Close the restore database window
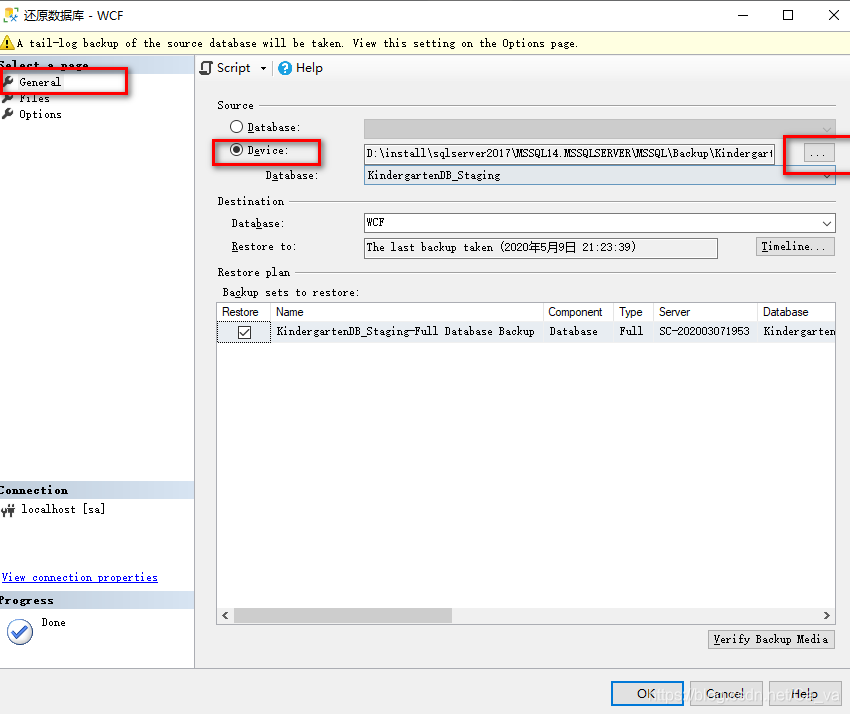Image resolution: width=850 pixels, height=714 pixels. pyautogui.click(x=834, y=15)
